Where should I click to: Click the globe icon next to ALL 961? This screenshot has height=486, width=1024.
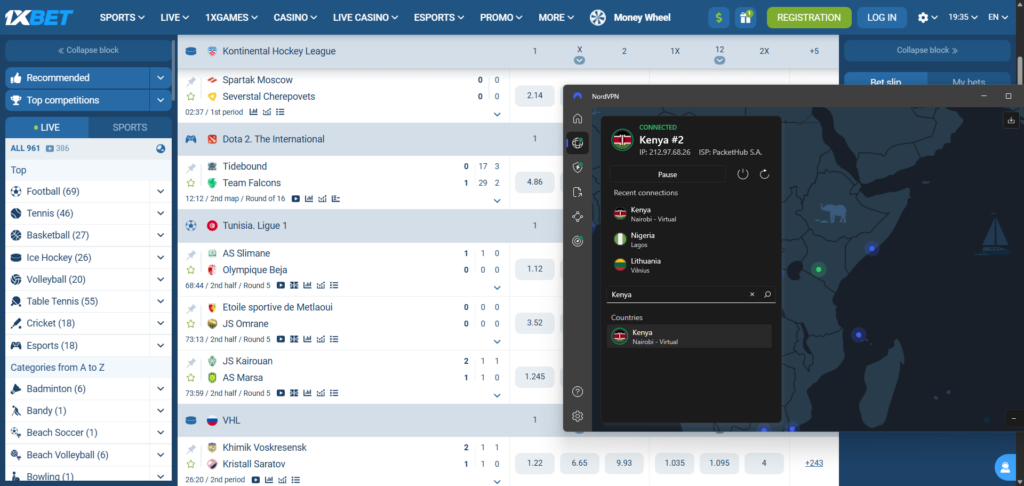(x=161, y=148)
